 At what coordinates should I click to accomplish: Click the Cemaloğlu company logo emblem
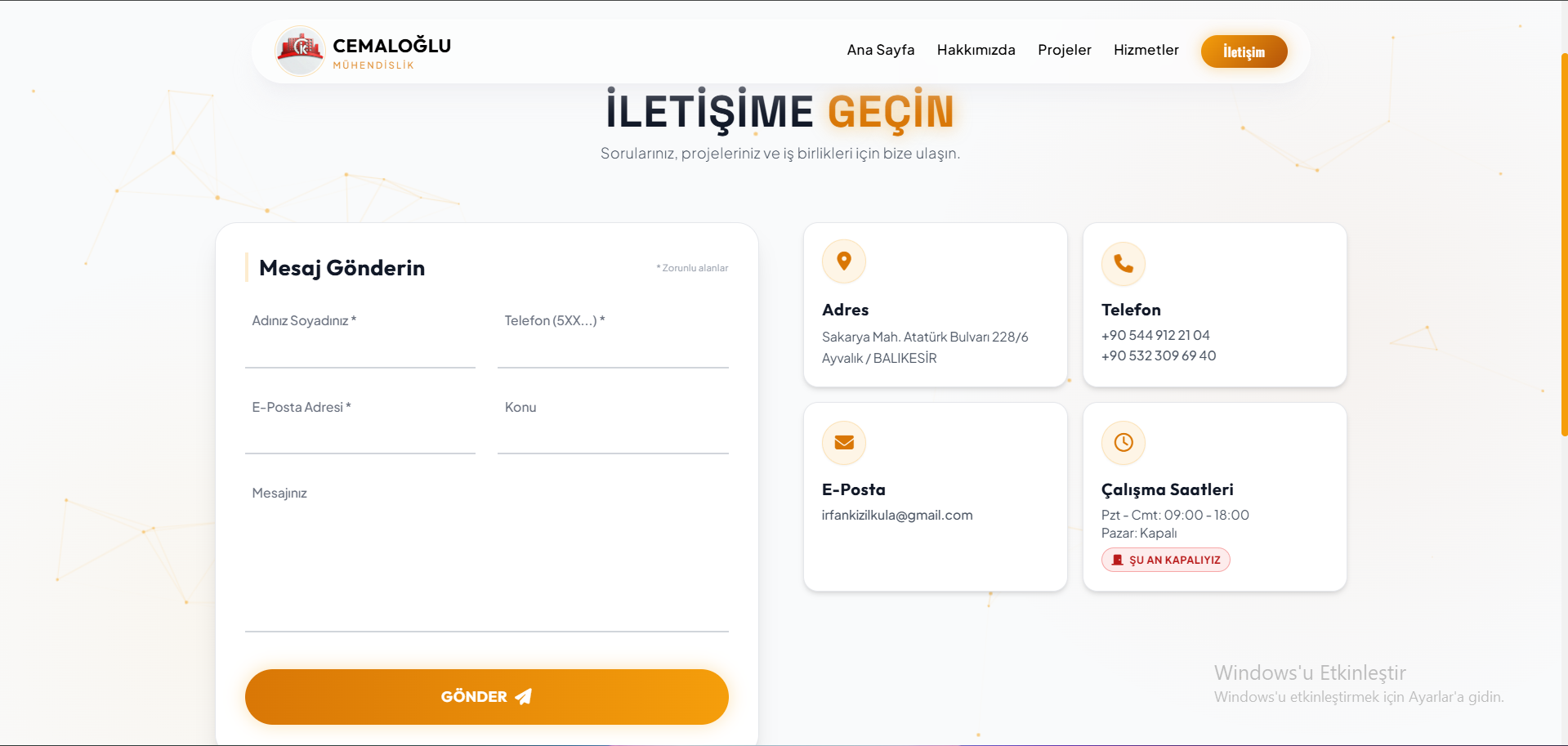(x=300, y=50)
